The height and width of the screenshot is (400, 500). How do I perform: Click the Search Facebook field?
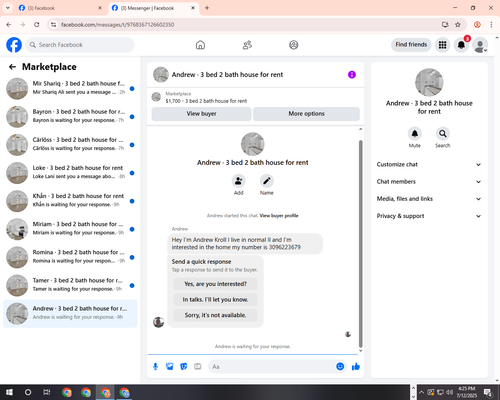pyautogui.click(x=80, y=45)
